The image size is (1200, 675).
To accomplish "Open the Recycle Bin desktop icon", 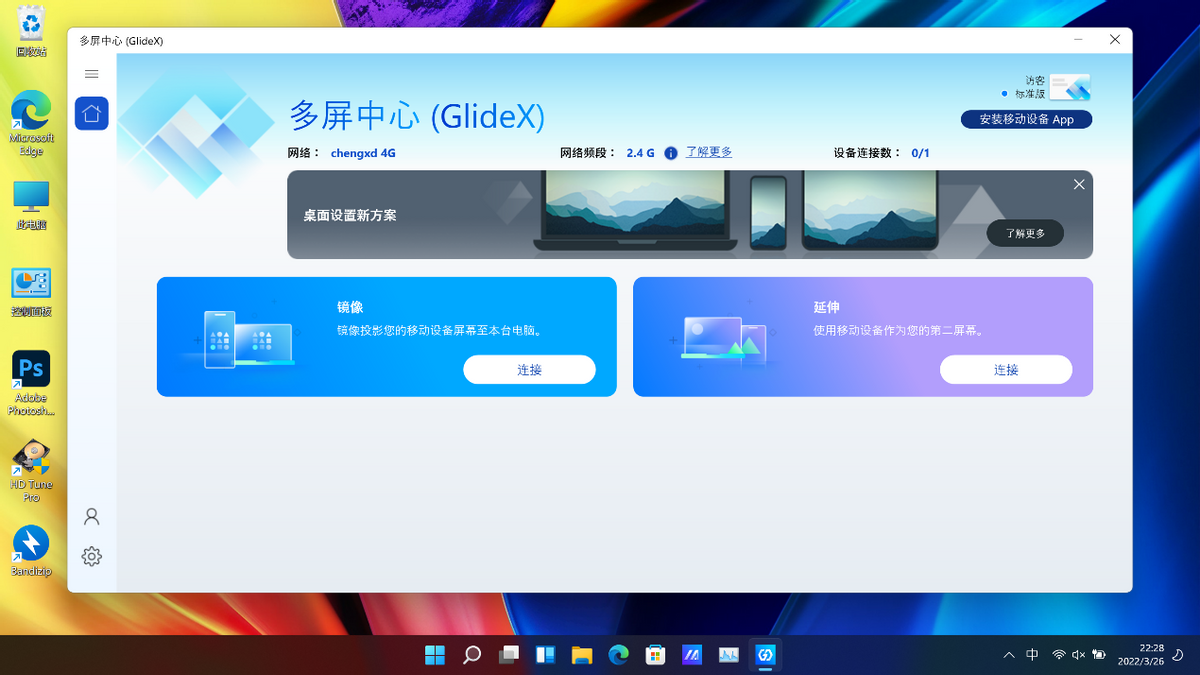I will [31, 30].
